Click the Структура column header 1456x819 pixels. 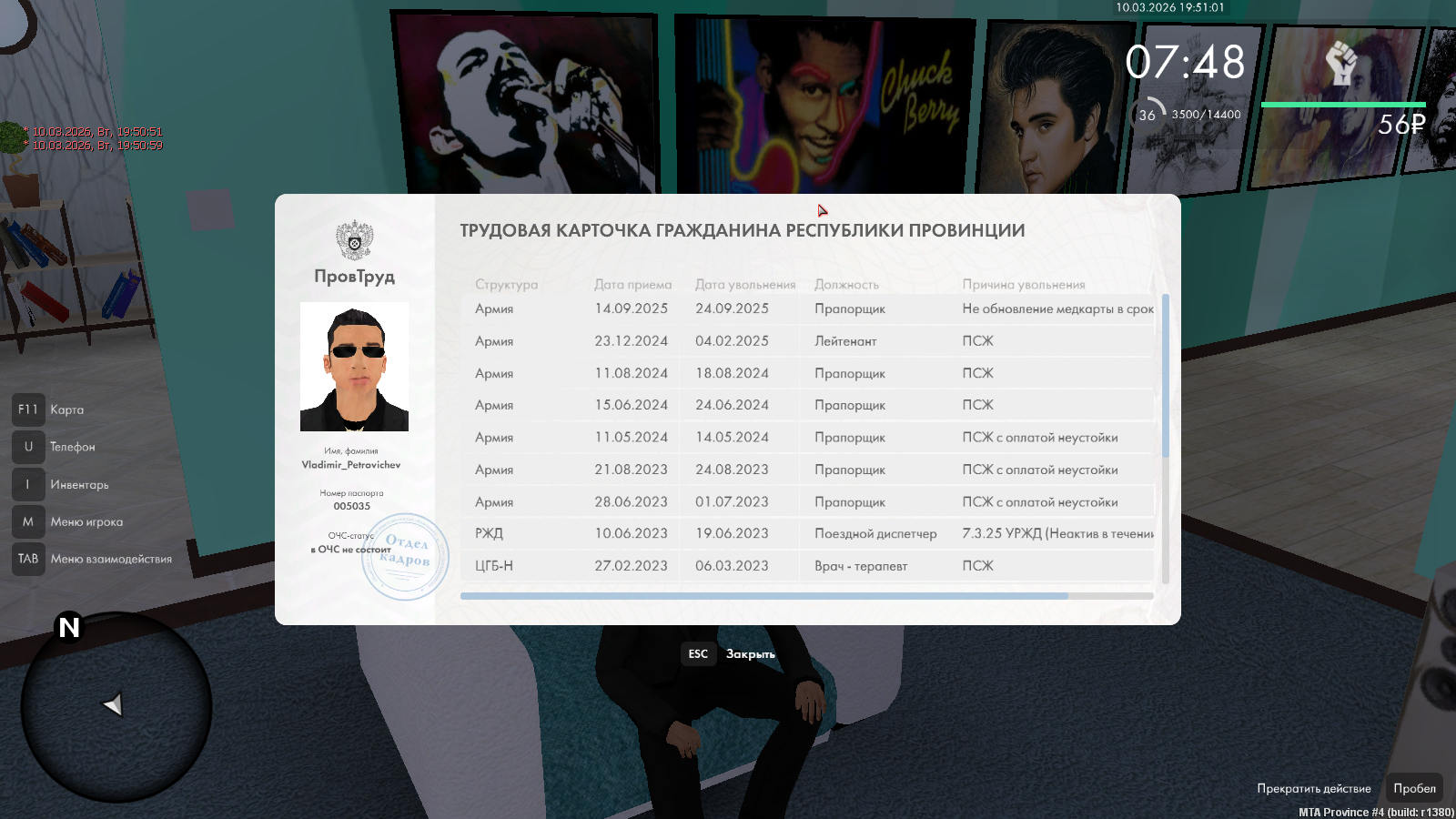[506, 285]
